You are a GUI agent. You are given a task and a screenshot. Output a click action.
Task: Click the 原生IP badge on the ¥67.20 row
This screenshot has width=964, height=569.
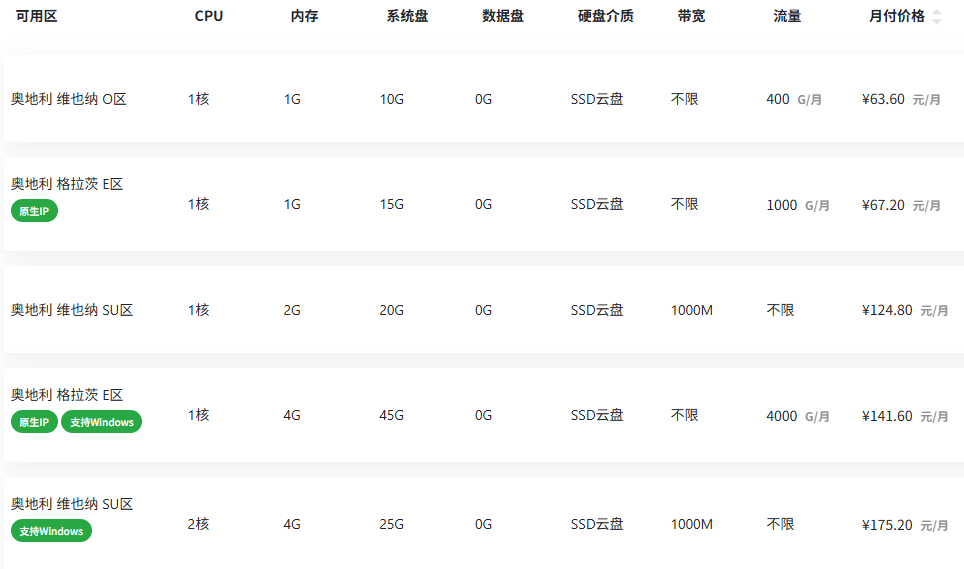coord(34,211)
